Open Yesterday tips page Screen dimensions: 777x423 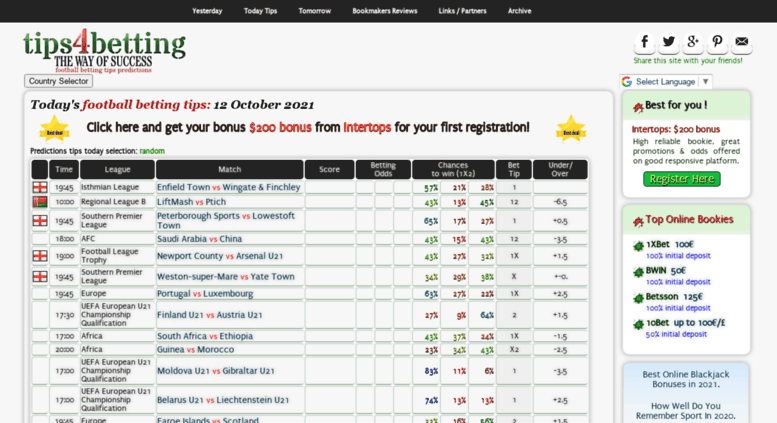tap(207, 11)
